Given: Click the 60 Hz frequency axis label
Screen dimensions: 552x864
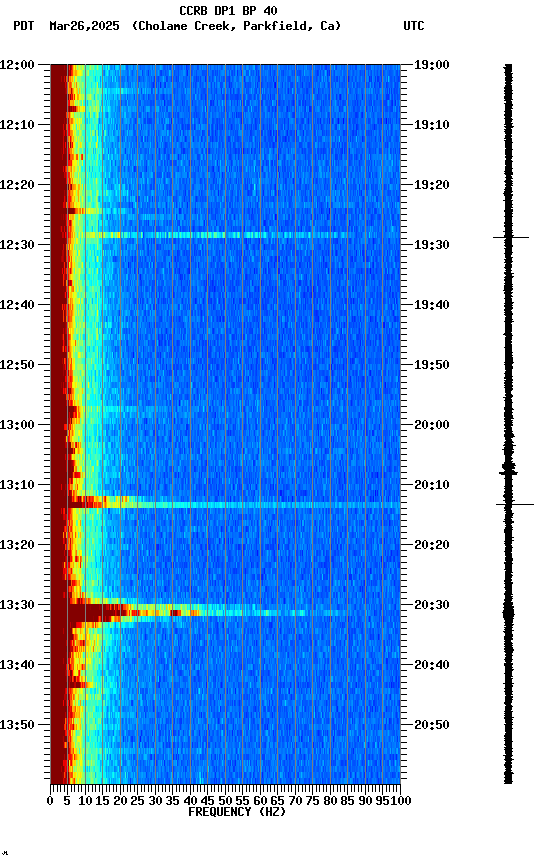Looking at the screenshot, I should click(260, 802).
